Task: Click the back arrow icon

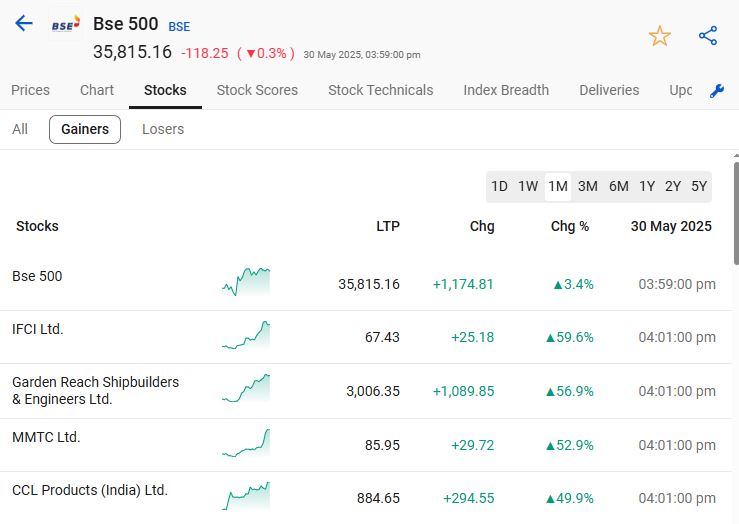Action: tap(24, 24)
